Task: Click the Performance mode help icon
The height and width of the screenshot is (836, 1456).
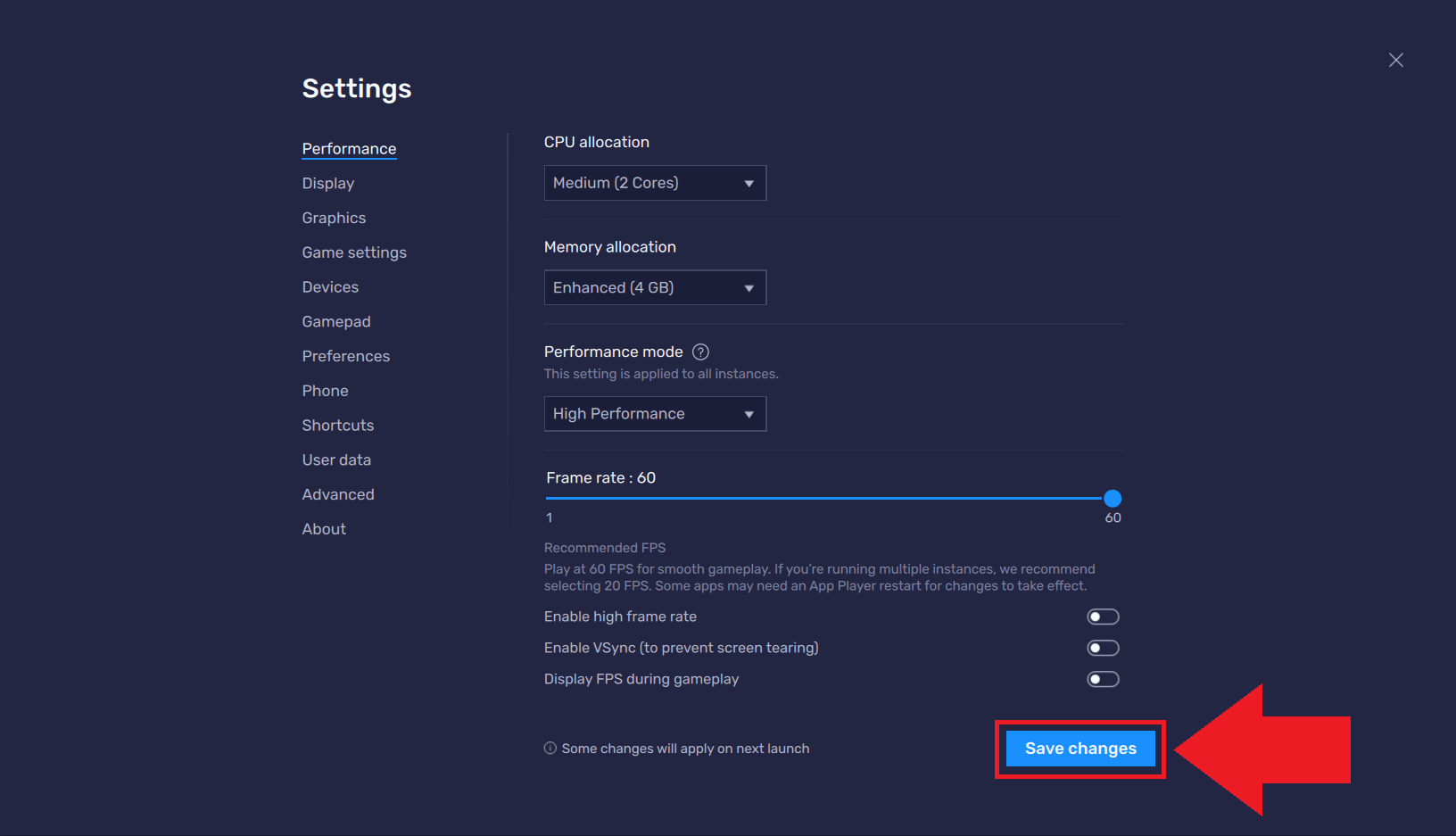Action: (x=700, y=352)
